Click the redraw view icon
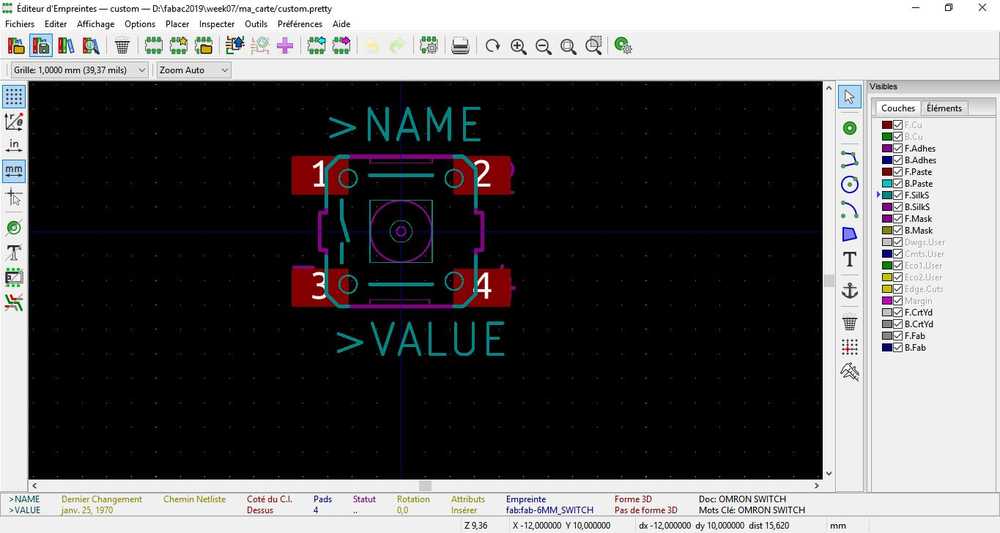The width and height of the screenshot is (1000, 533). 492,46
